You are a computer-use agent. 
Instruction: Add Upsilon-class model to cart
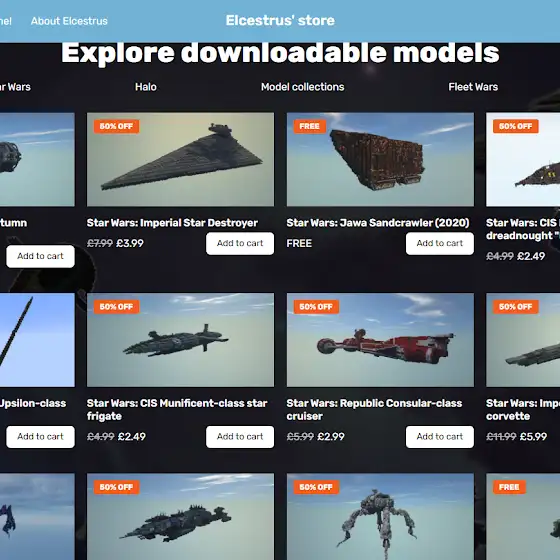click(x=40, y=436)
